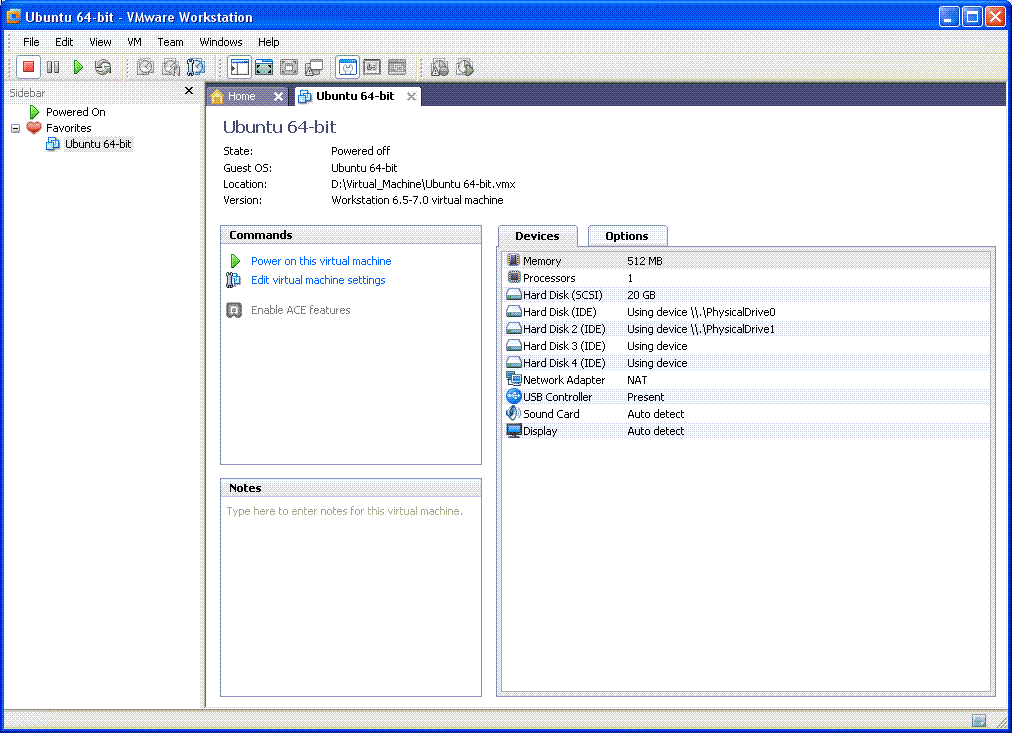Image resolution: width=1012 pixels, height=733 pixels.
Task: Close the Home tab
Action: 278,96
